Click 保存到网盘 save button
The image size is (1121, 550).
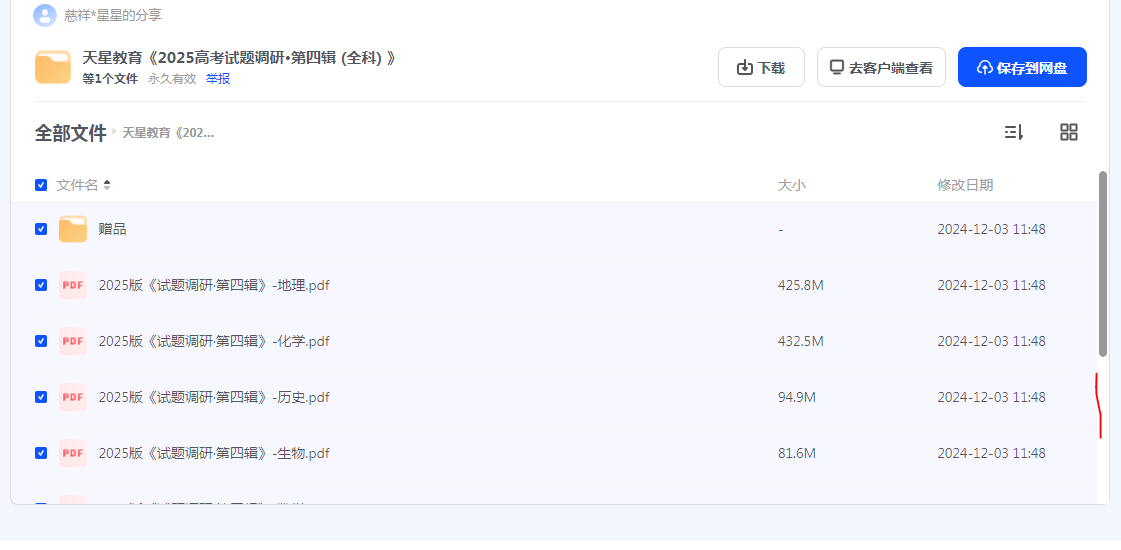[x=1022, y=67]
